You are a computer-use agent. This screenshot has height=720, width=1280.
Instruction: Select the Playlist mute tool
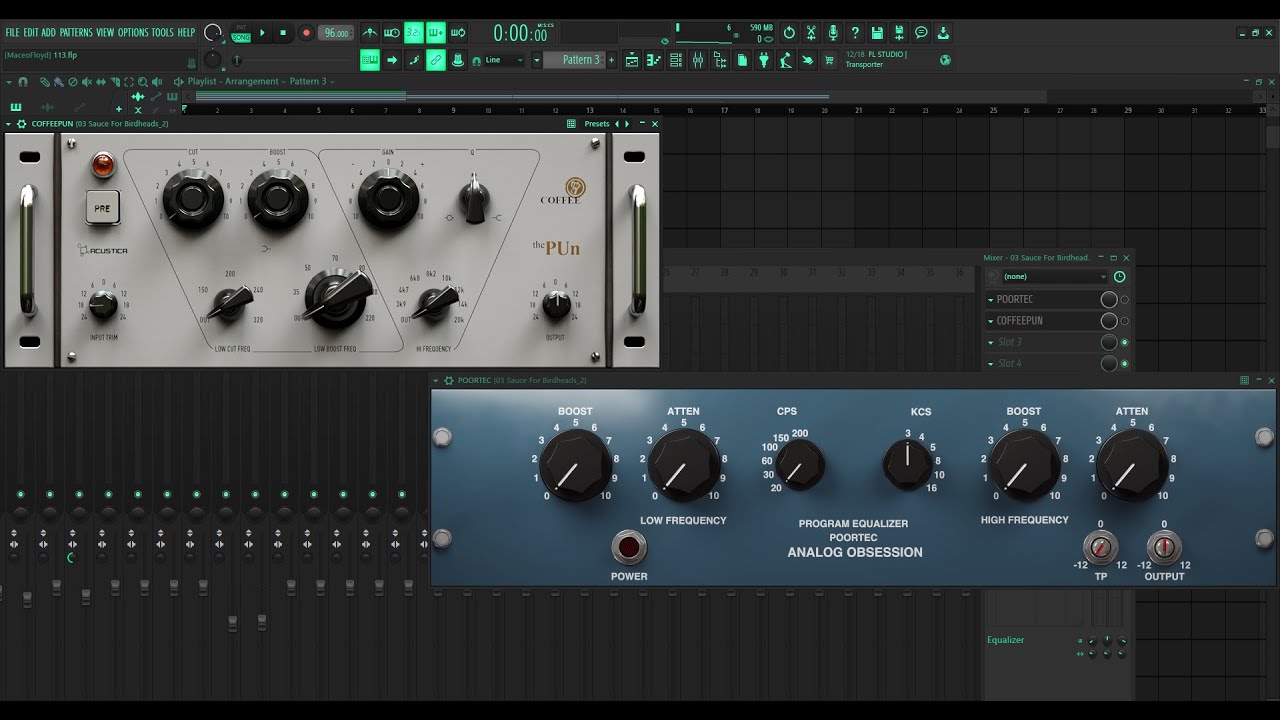click(87, 81)
